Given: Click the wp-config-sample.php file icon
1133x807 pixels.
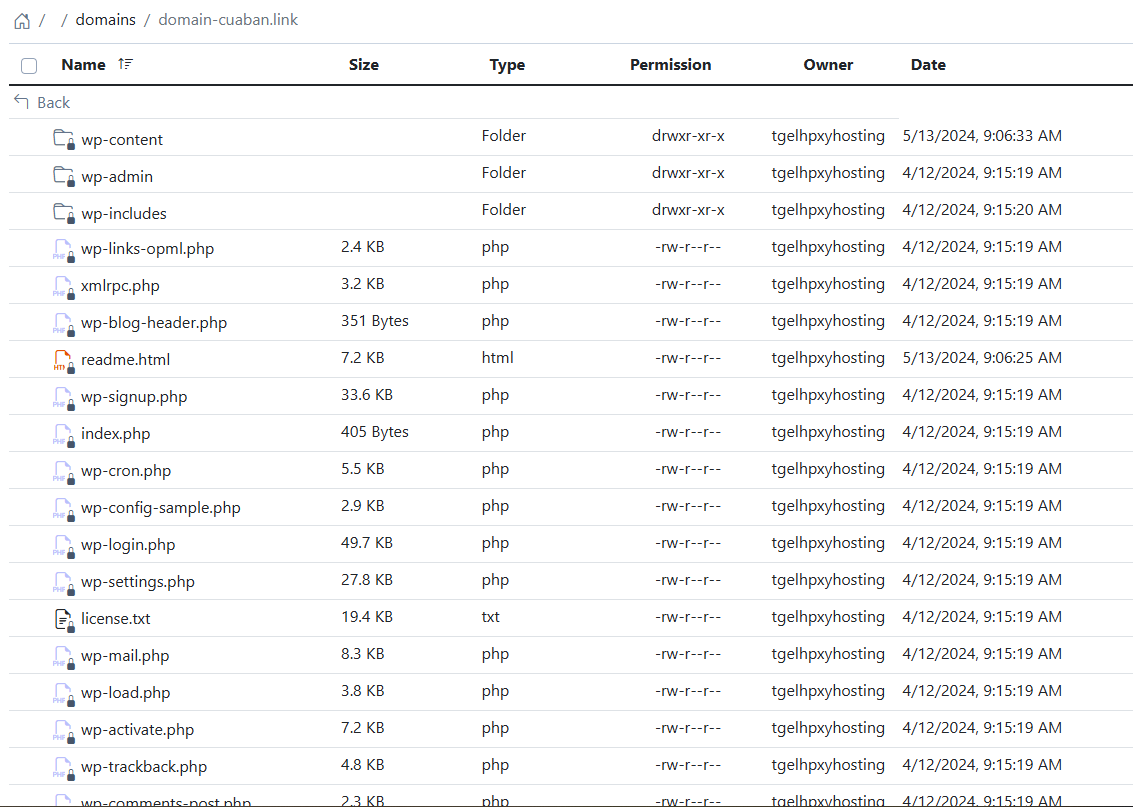Looking at the screenshot, I should pyautogui.click(x=64, y=509).
